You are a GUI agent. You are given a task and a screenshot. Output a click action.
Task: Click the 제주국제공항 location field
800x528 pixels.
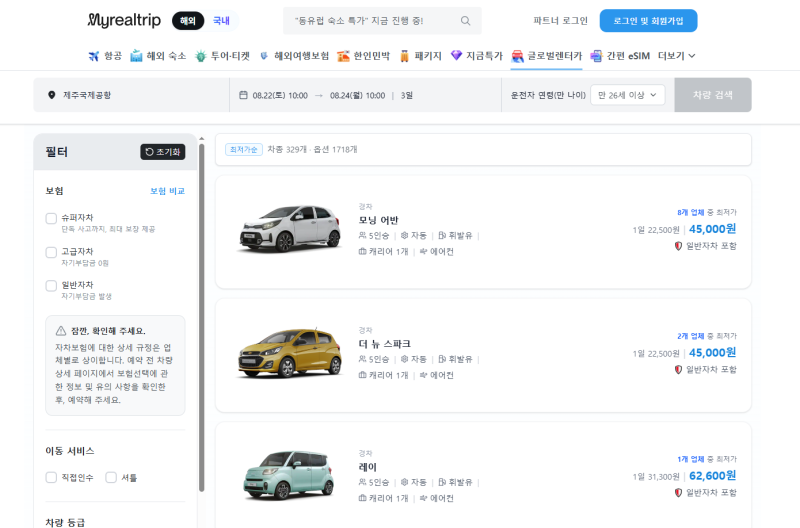[x=132, y=95]
